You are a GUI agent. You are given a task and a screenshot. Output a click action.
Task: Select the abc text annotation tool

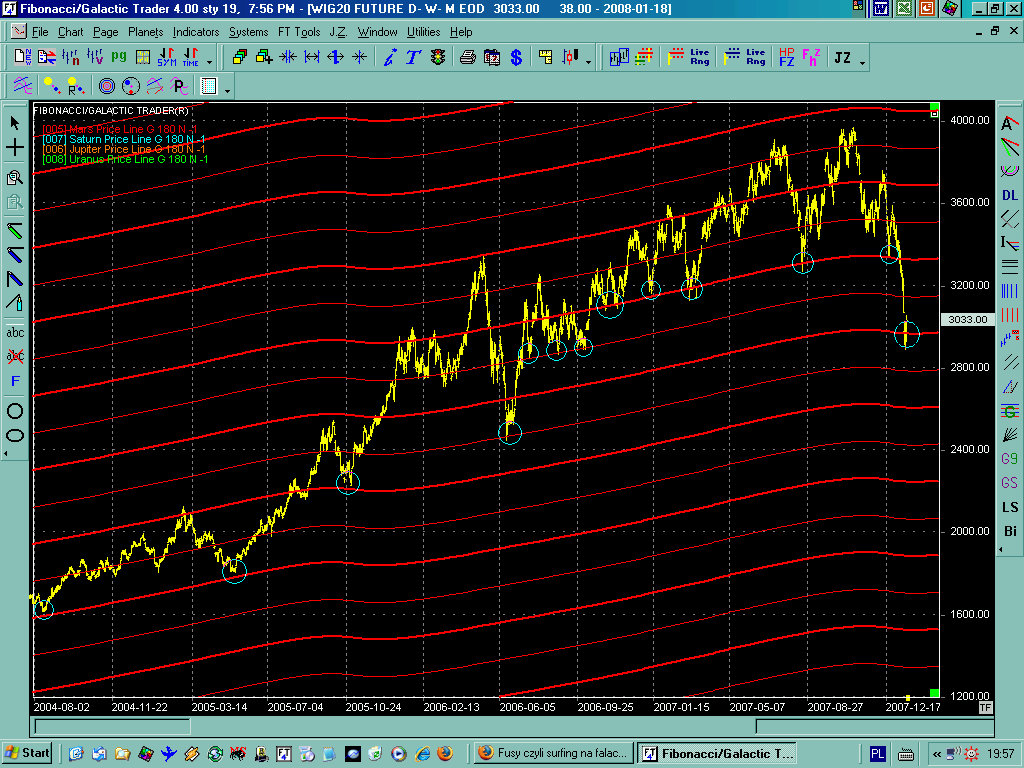pos(15,332)
